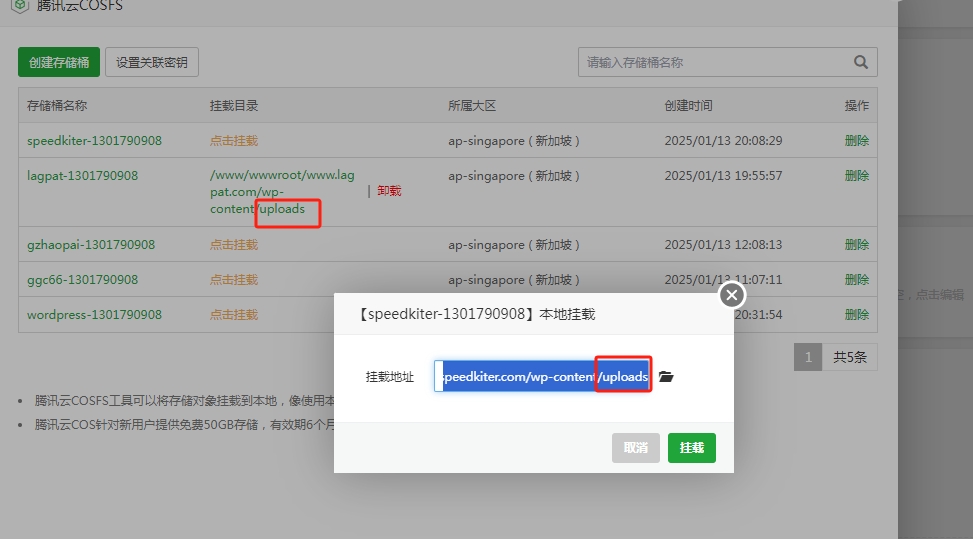Image resolution: width=973 pixels, height=539 pixels.
Task: Unmount lagpat bucket via 卸载 link
Action: pos(389,191)
